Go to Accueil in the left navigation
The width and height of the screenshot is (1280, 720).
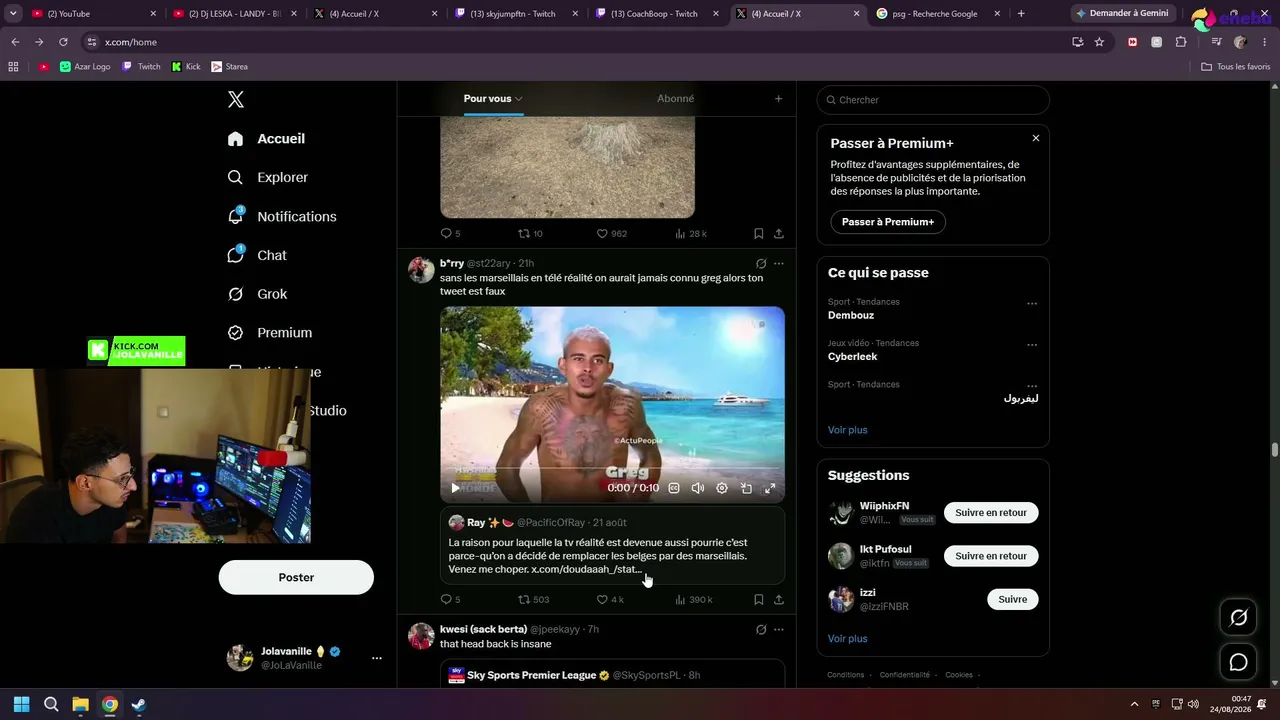[266, 139]
